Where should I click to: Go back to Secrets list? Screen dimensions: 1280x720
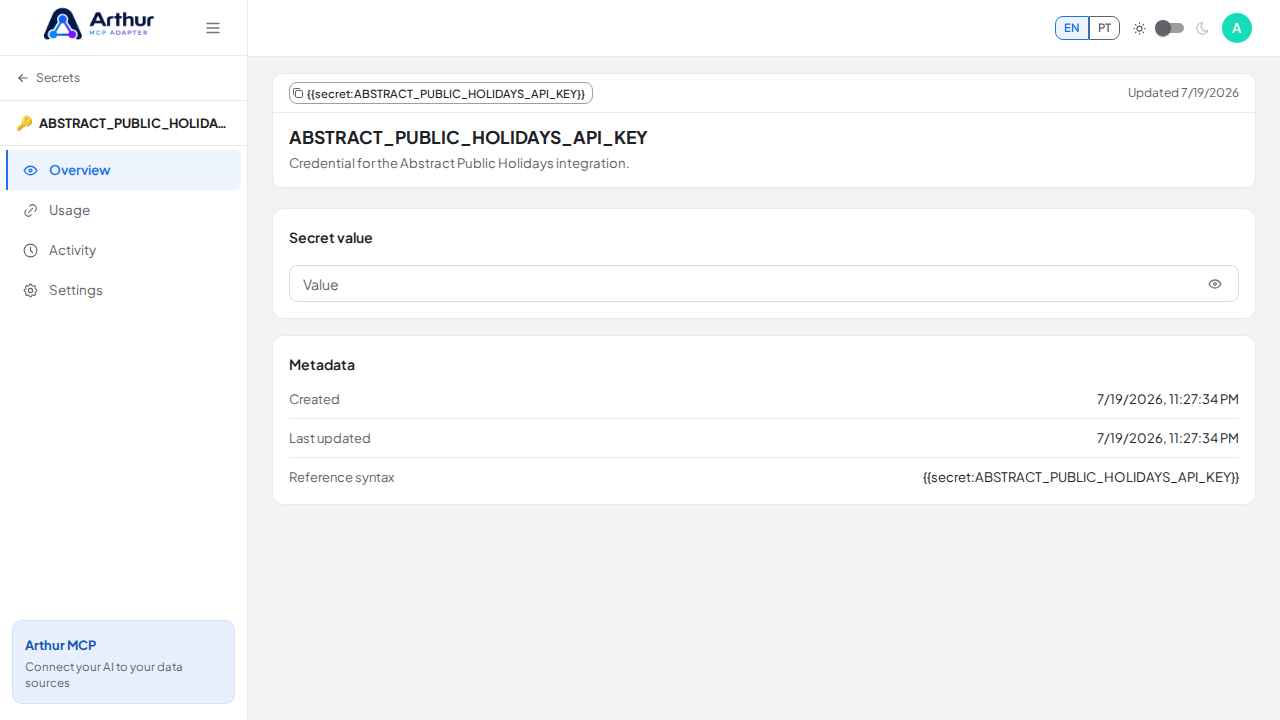point(48,78)
